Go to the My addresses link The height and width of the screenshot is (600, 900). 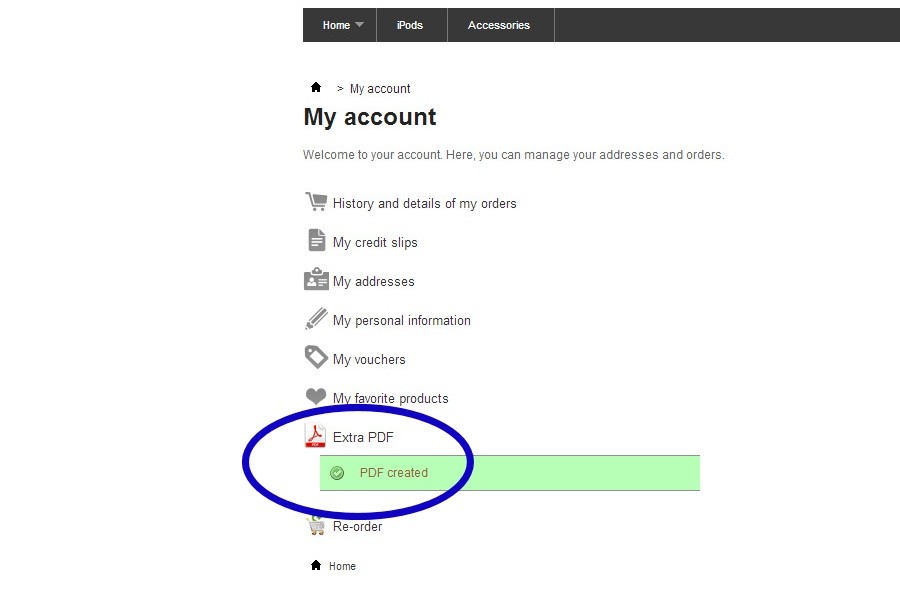click(x=374, y=281)
